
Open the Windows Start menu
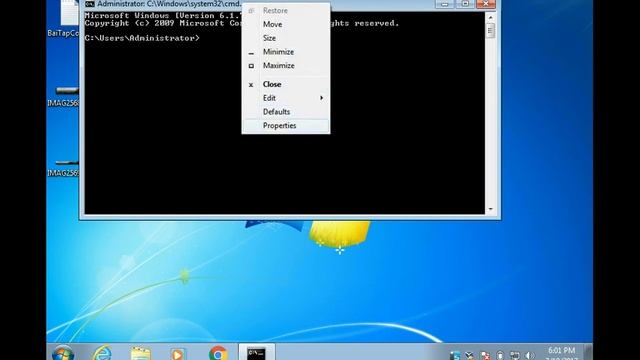[x=63, y=353]
